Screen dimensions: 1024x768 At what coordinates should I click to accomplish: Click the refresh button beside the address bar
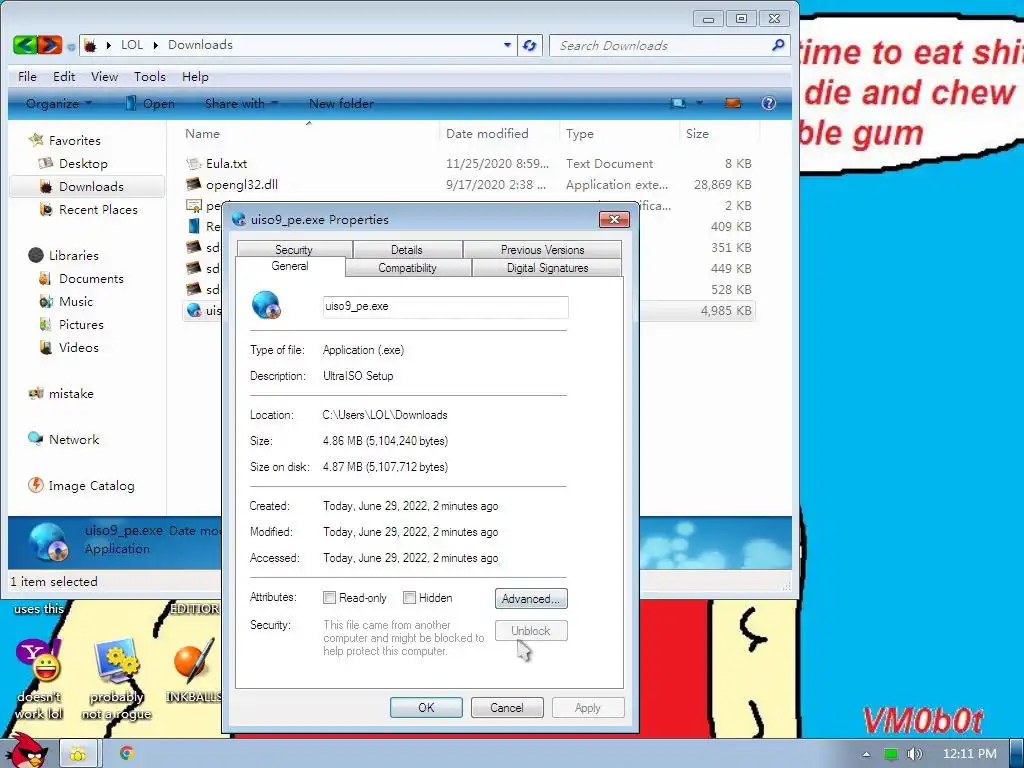[530, 46]
